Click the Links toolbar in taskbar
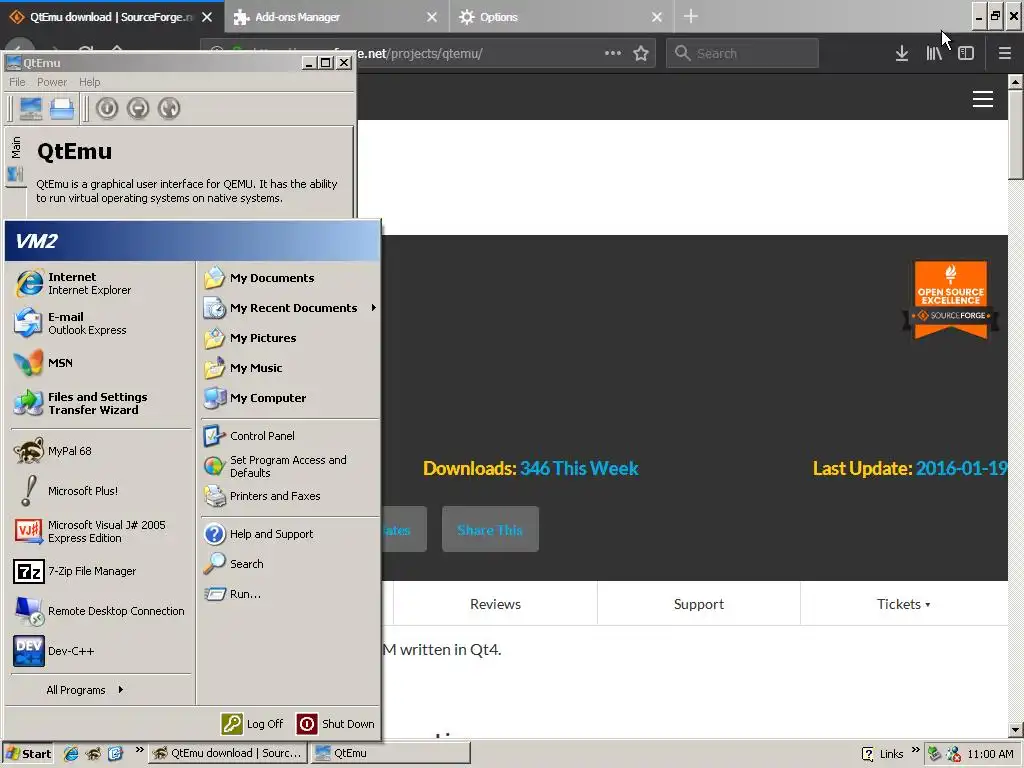 point(891,754)
